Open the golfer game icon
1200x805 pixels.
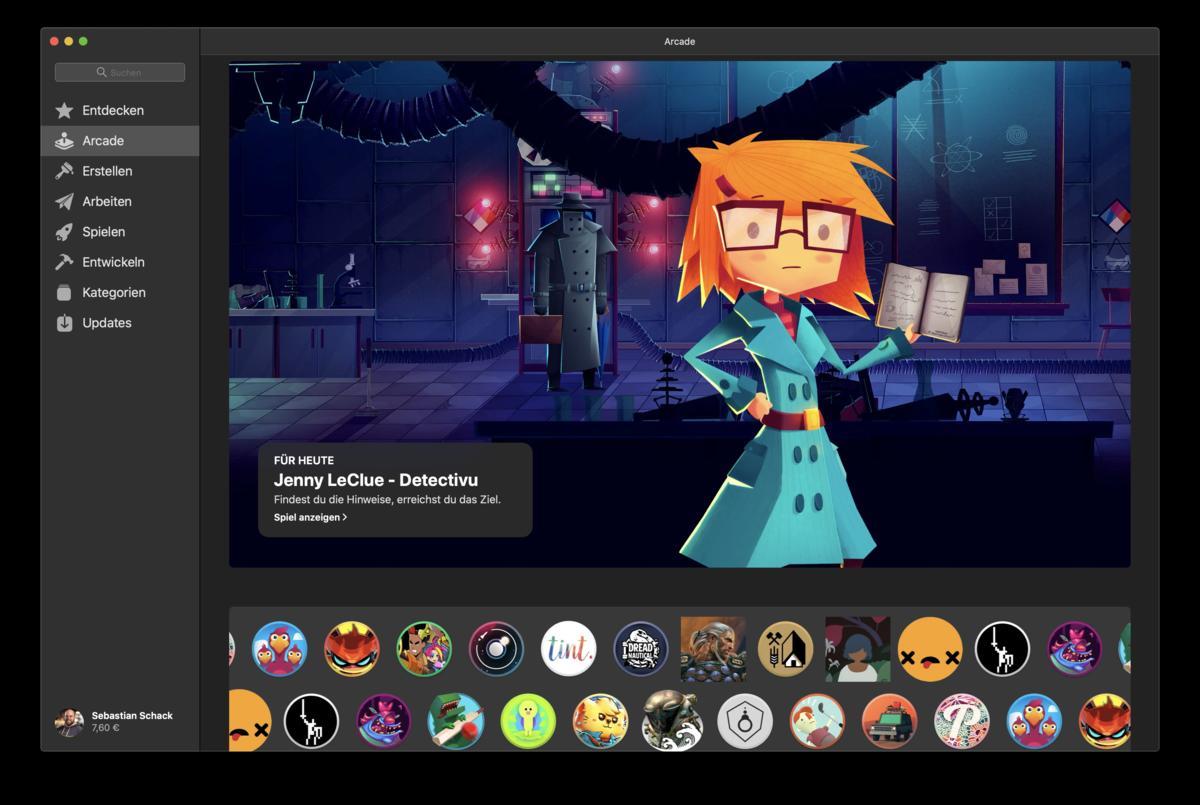(817, 721)
